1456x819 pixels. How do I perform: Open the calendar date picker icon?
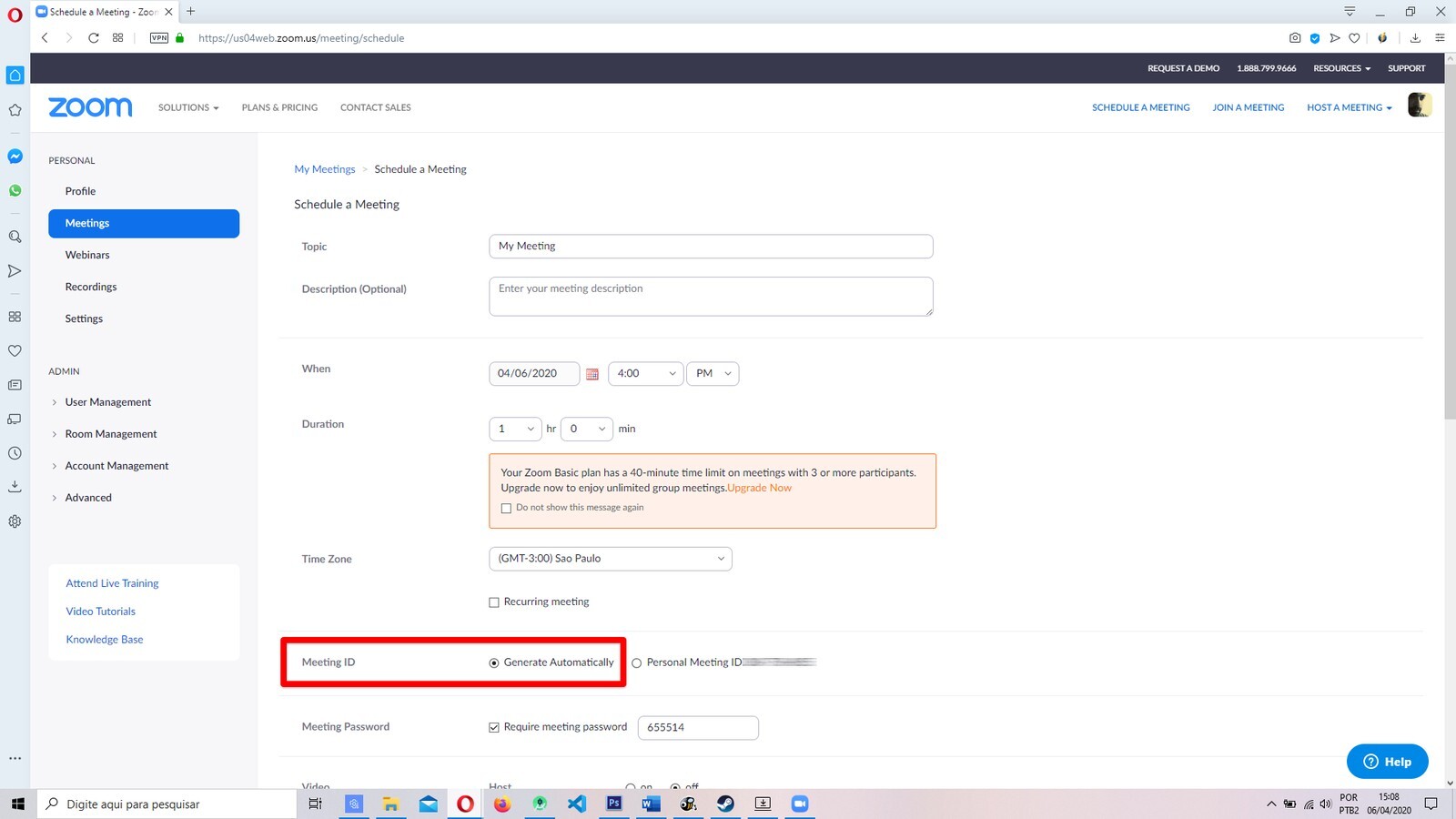(592, 374)
